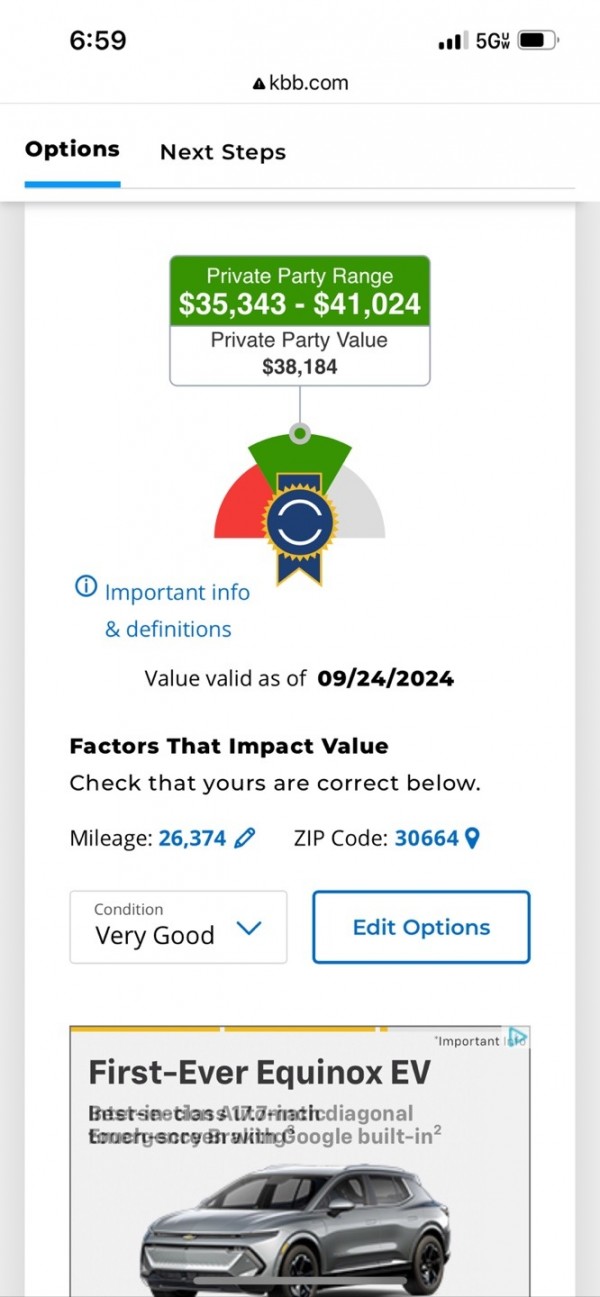This screenshot has height=1297, width=600.
Task: Tap the KBB blue ribbon badge icon
Action: (299, 525)
